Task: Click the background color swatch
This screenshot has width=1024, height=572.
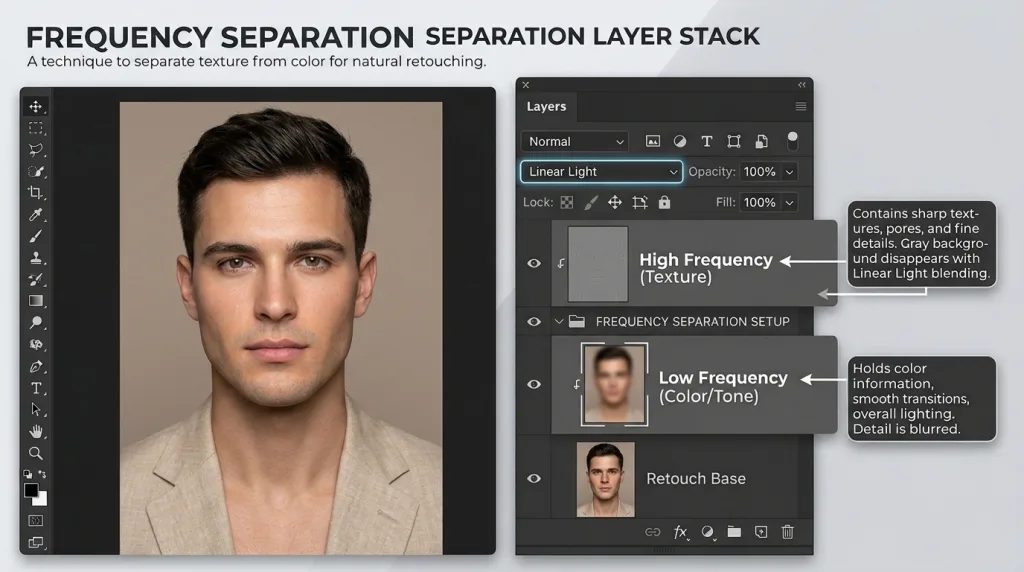Action: [x=41, y=500]
